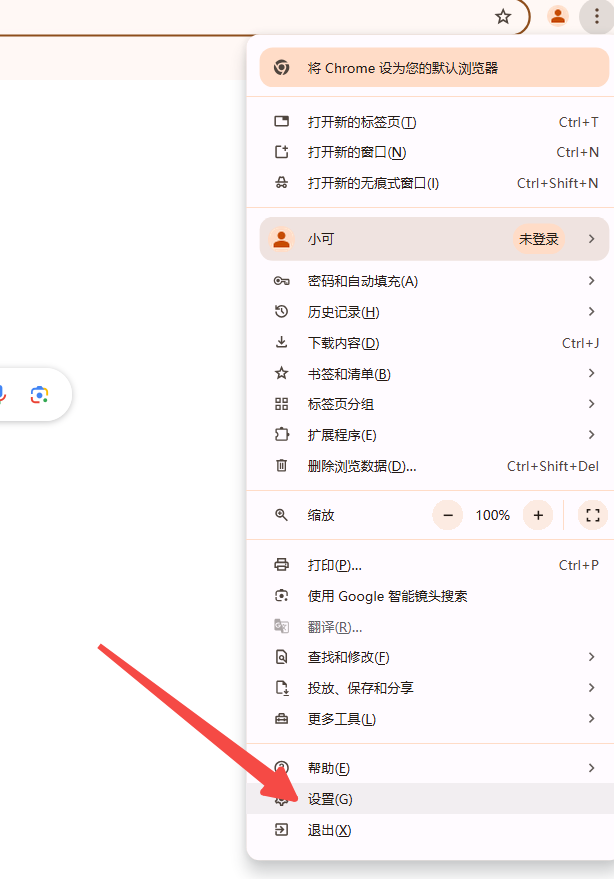This screenshot has height=879, width=614.
Task: Open the profile avatar button in toolbar
Action: pyautogui.click(x=558, y=16)
